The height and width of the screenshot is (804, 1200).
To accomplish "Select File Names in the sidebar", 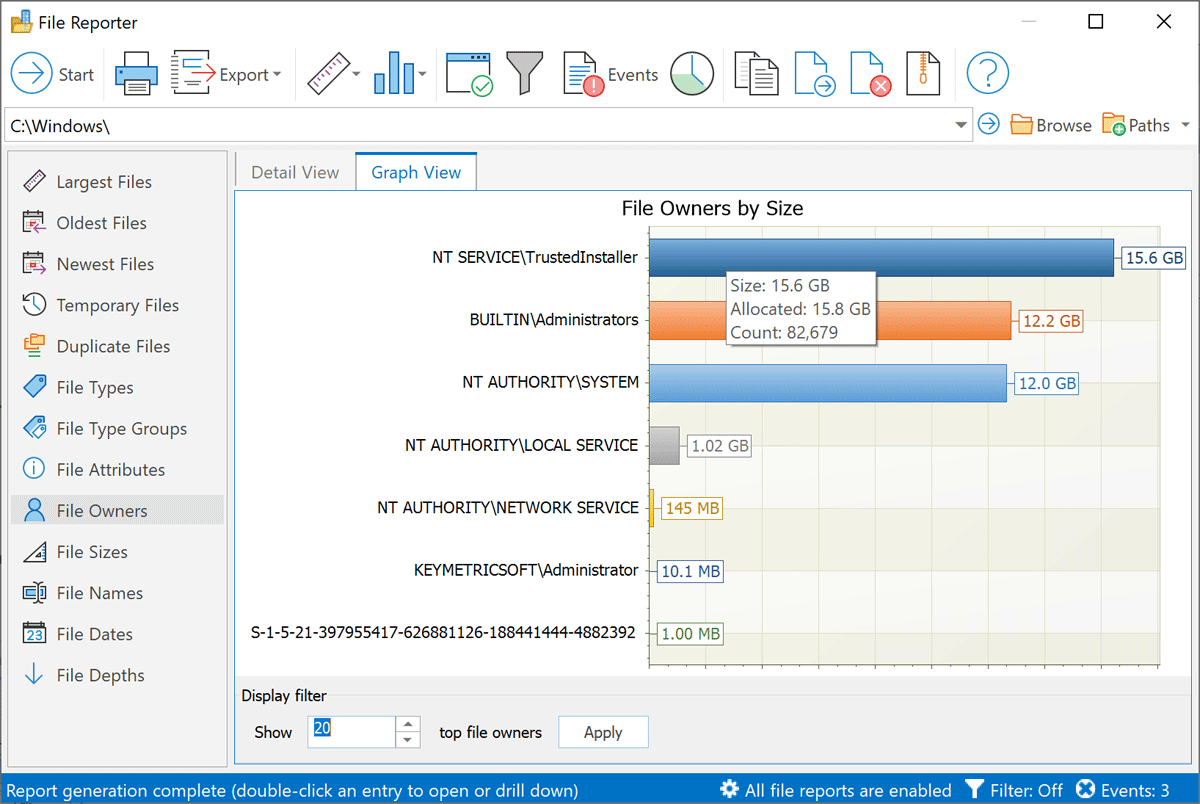I will point(117,592).
